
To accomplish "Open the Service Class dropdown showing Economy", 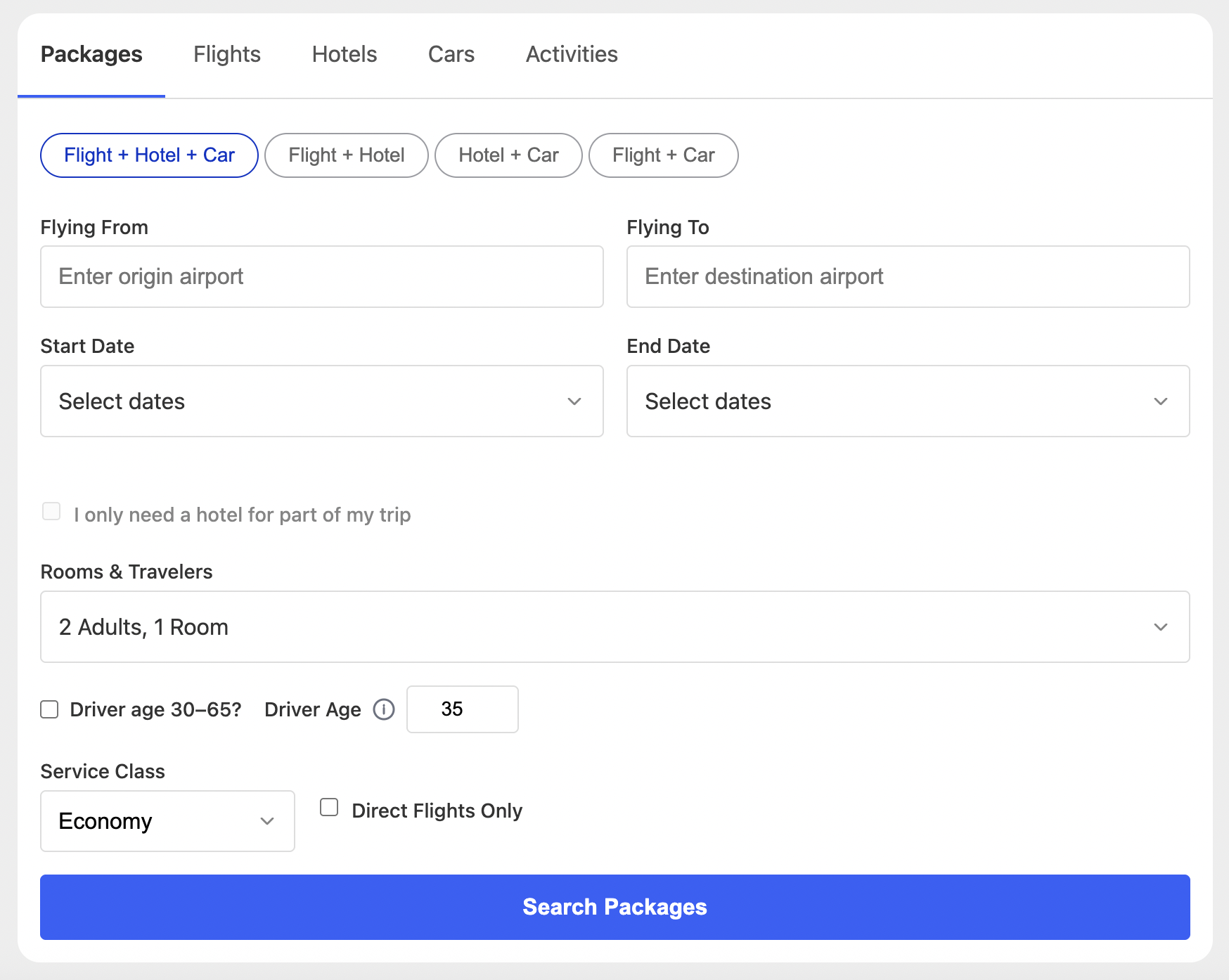I will coord(167,820).
